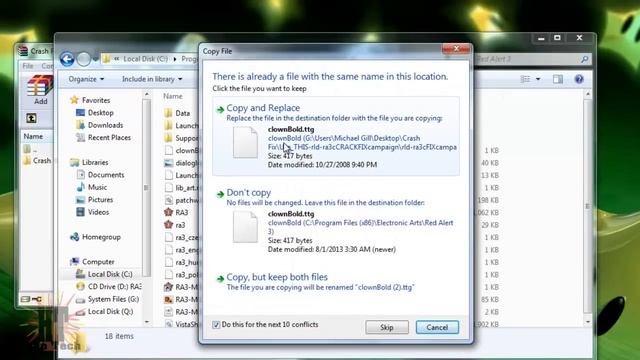
Task: Expand breadcrumb arrow after Local Disk (C:)
Action: (x=175, y=59)
